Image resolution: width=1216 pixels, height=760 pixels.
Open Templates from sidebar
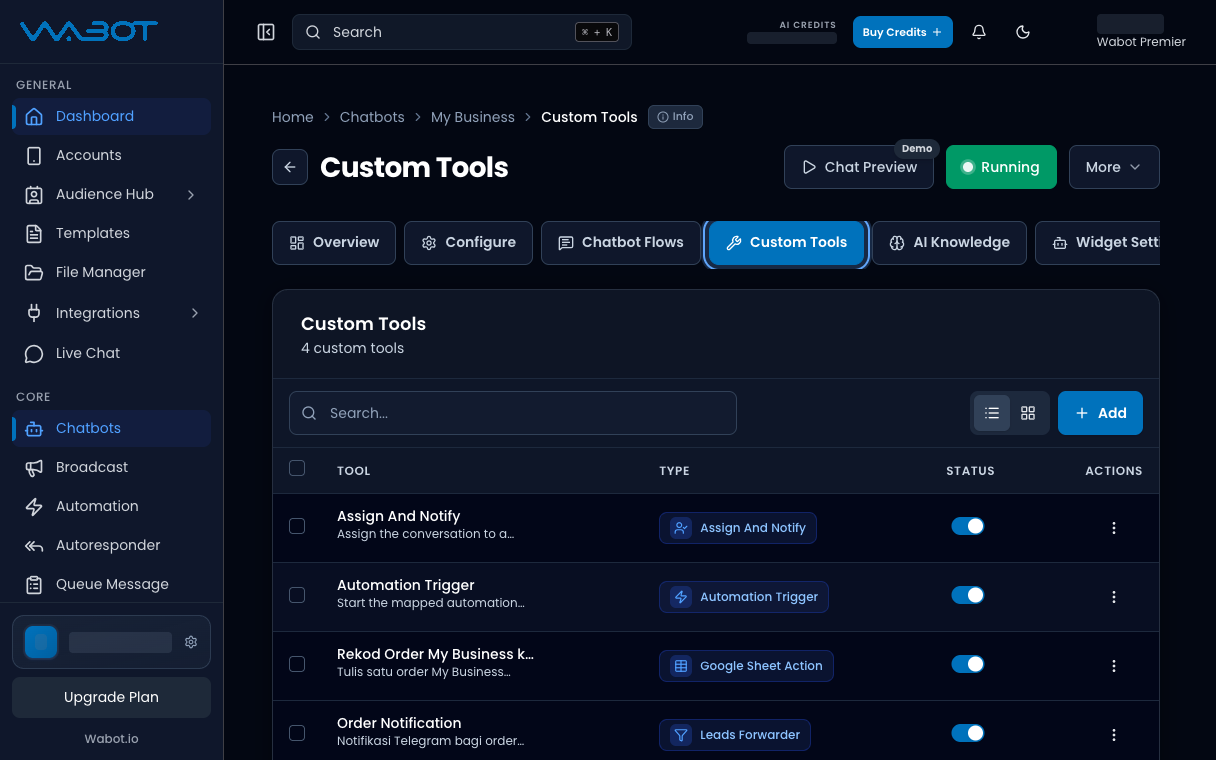pos(111,233)
